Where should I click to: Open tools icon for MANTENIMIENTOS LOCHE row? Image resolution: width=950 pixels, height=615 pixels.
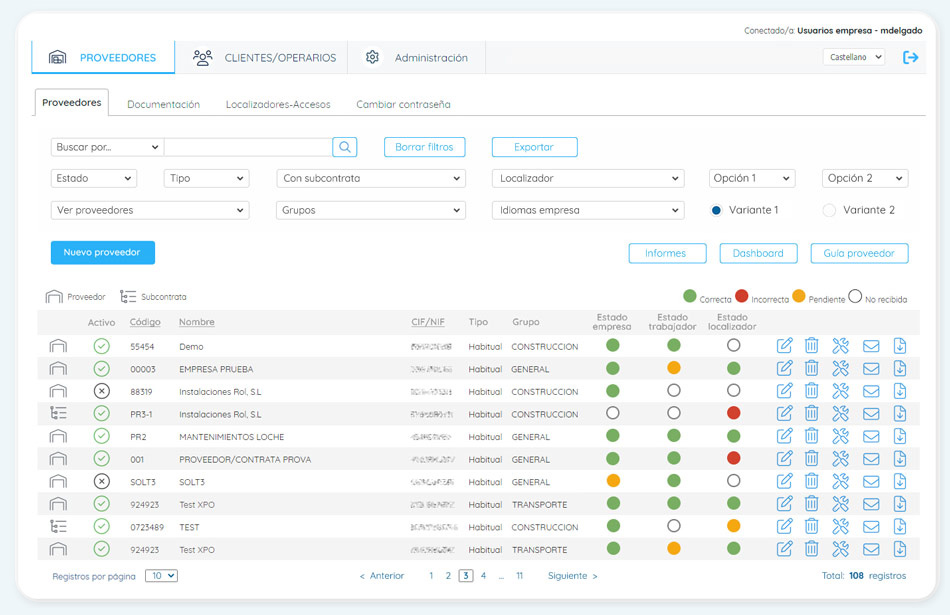[840, 436]
